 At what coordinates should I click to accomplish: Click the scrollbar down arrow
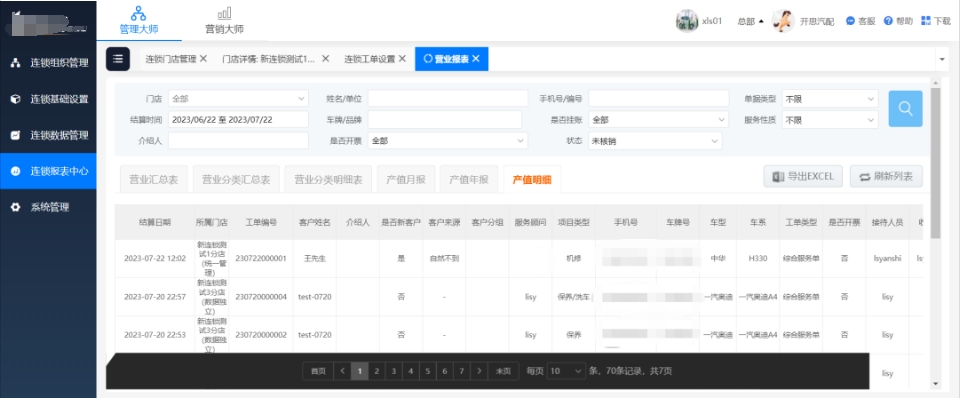tap(935, 383)
